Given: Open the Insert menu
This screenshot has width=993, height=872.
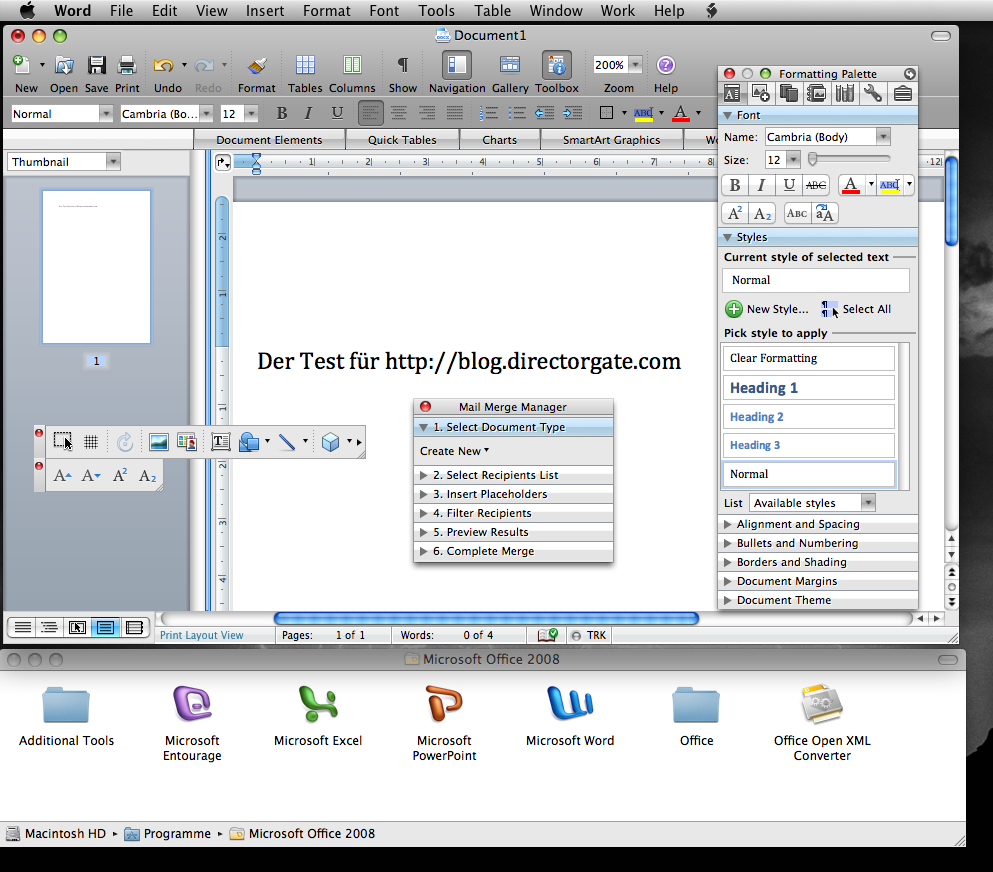Looking at the screenshot, I should (x=265, y=11).
